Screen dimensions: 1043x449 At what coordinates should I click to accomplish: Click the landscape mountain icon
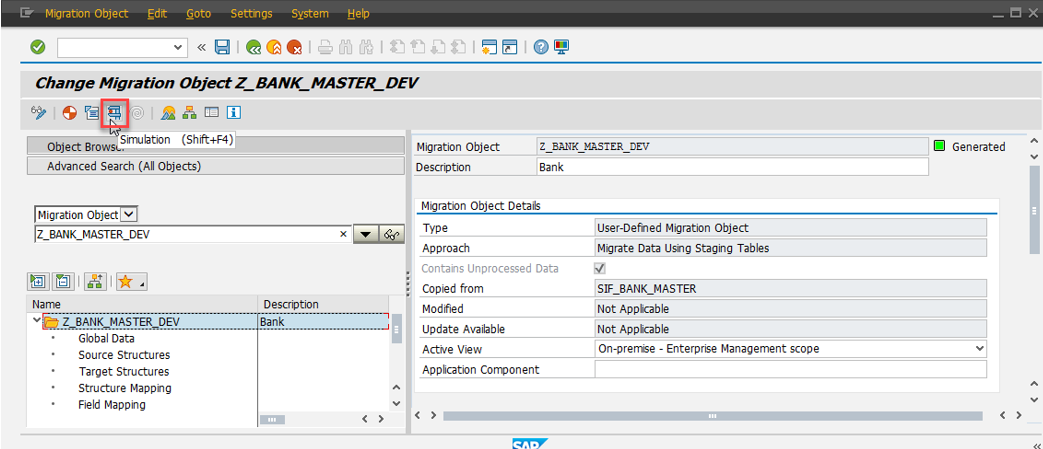coord(168,112)
